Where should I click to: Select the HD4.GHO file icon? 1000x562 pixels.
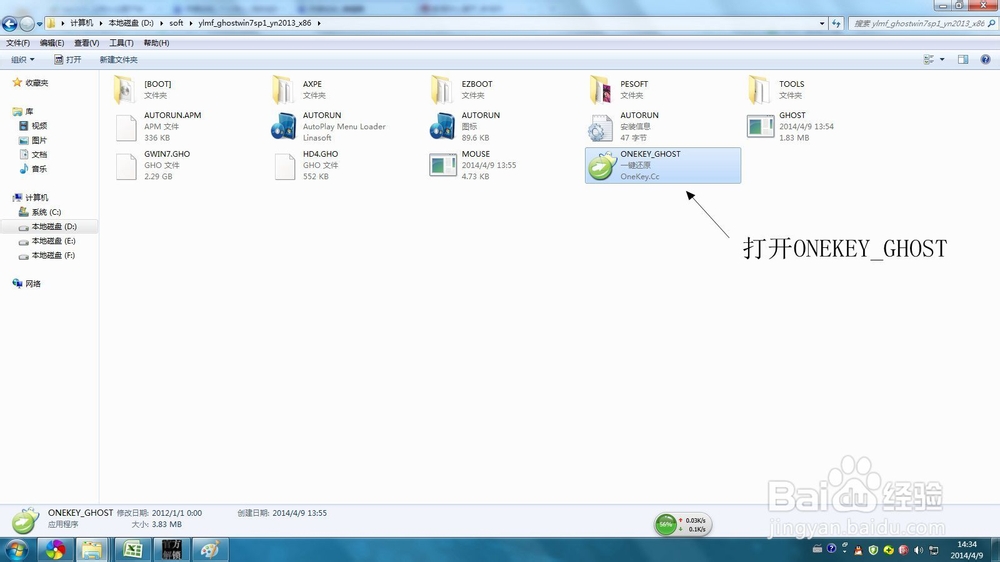284,166
